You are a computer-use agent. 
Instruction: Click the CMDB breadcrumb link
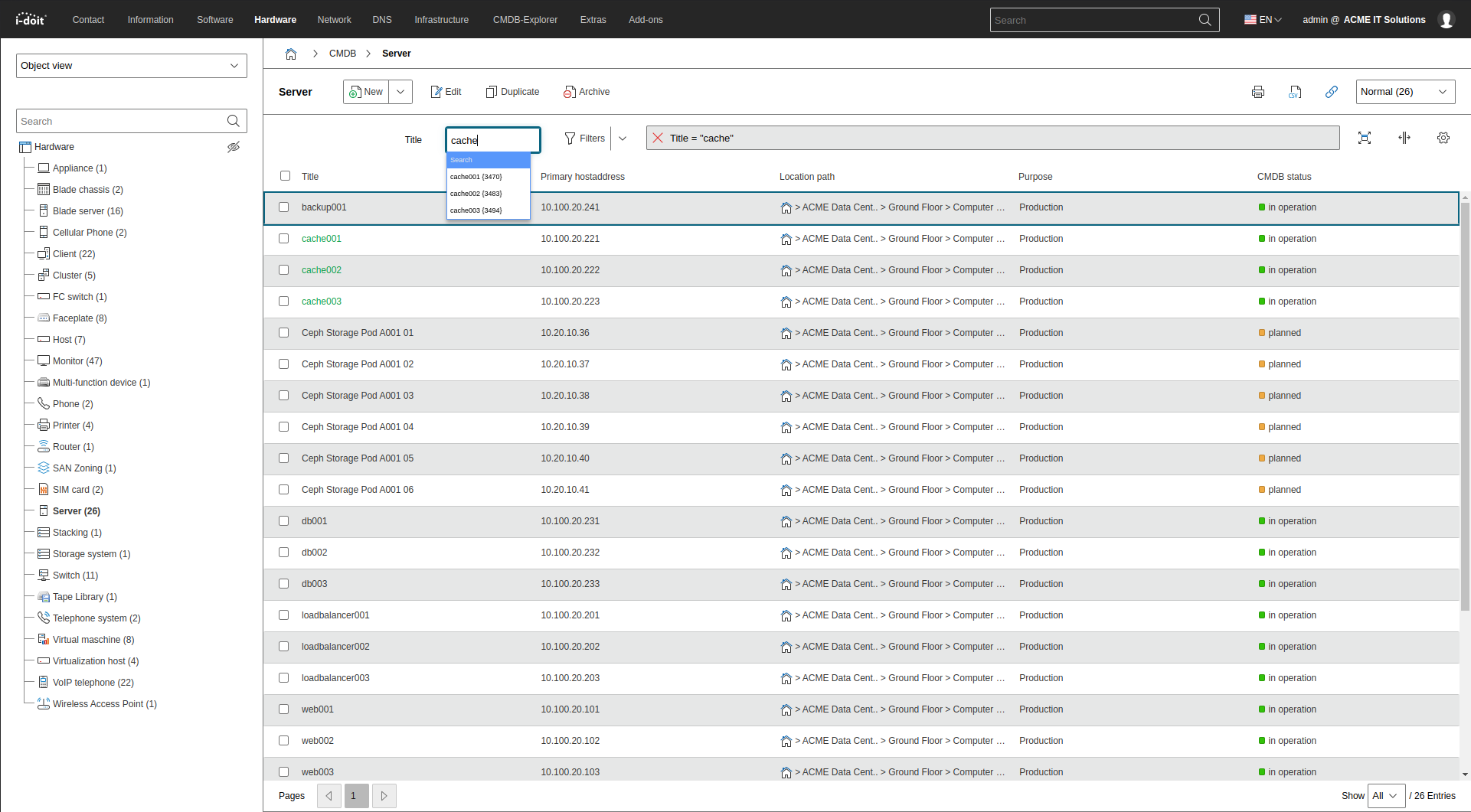point(342,54)
